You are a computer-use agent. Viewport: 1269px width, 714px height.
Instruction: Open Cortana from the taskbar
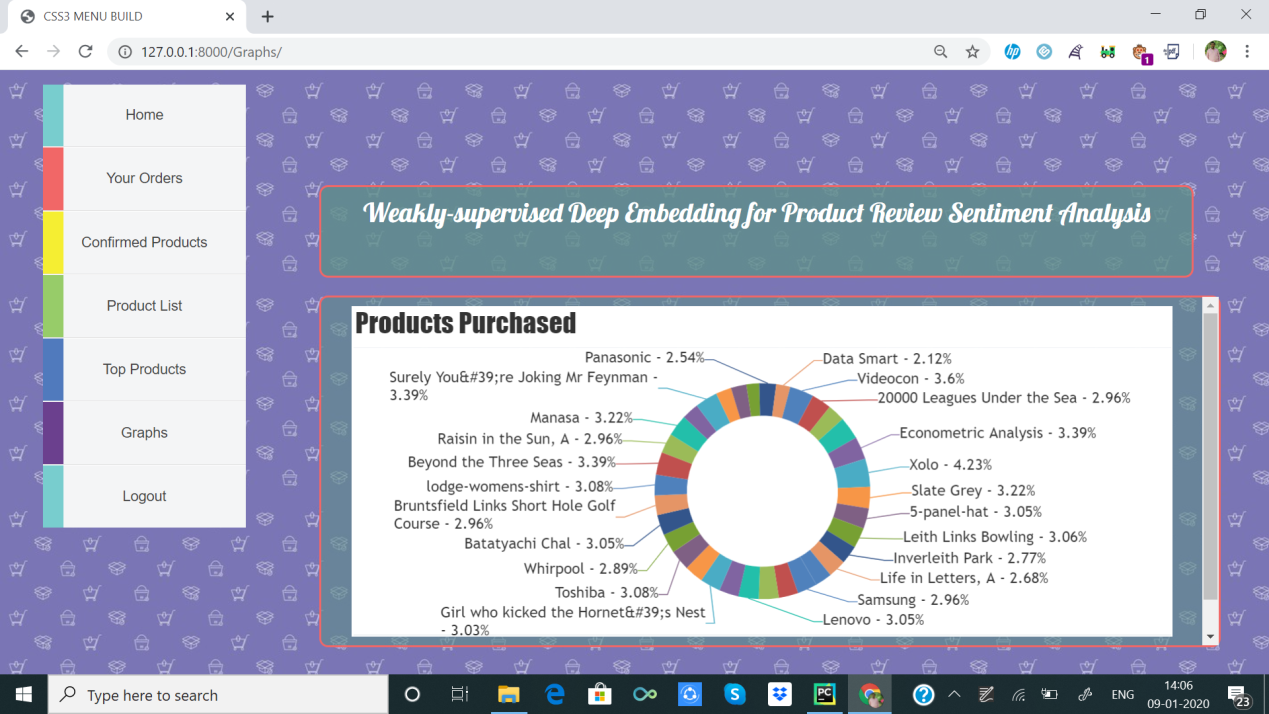click(412, 695)
